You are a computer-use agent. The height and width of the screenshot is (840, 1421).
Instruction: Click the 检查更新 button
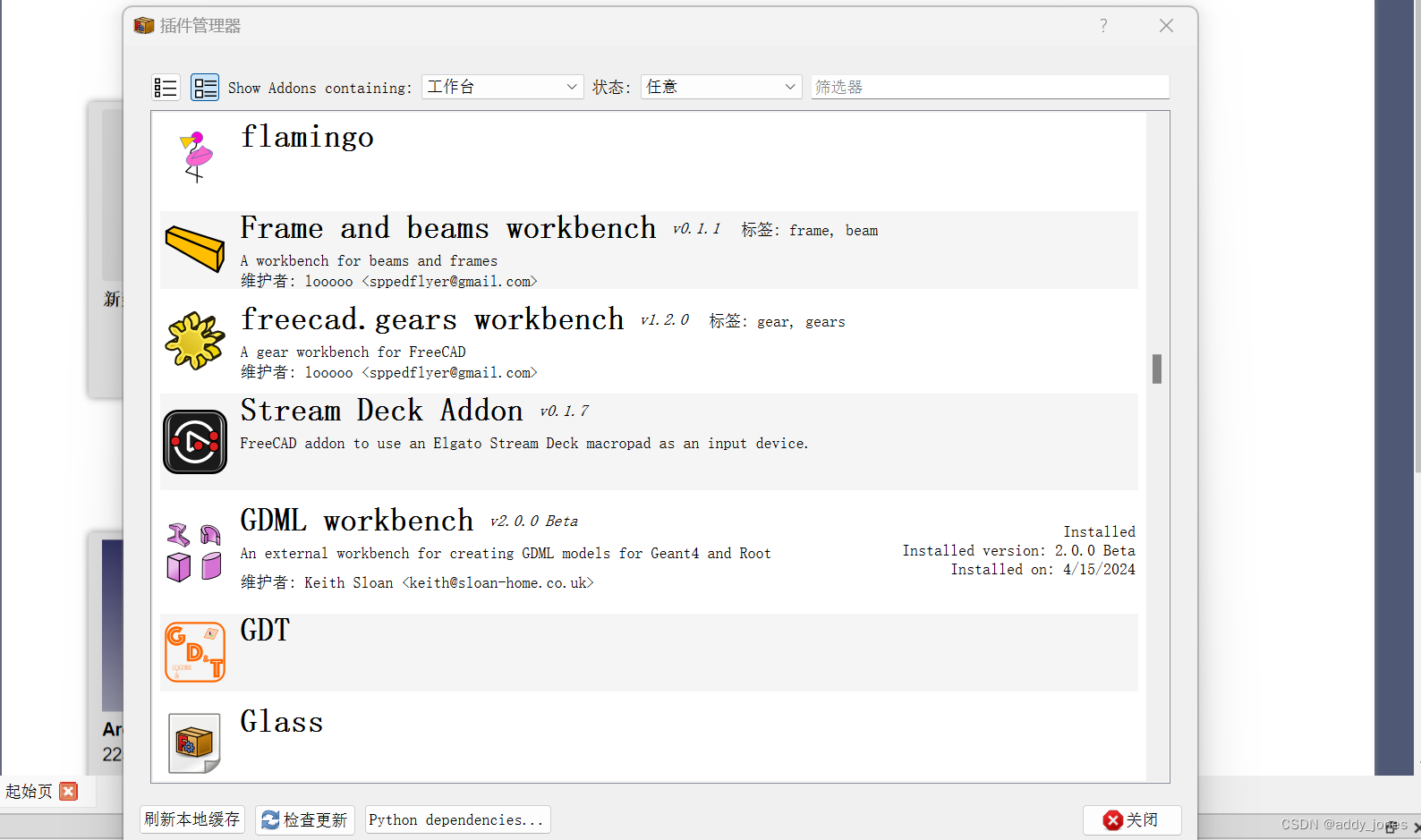point(305,819)
